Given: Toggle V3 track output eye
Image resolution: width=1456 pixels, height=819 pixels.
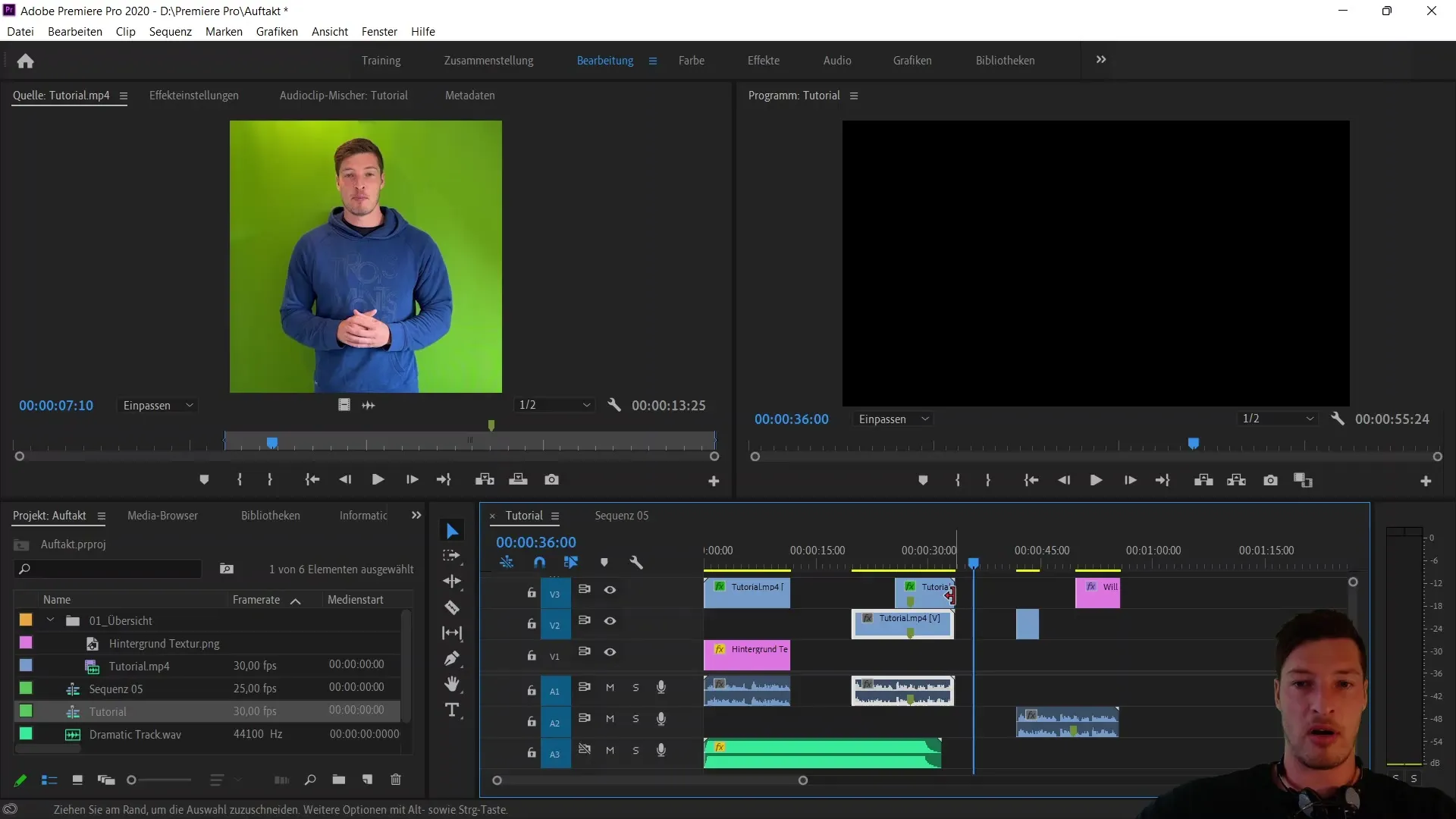Looking at the screenshot, I should [x=610, y=590].
